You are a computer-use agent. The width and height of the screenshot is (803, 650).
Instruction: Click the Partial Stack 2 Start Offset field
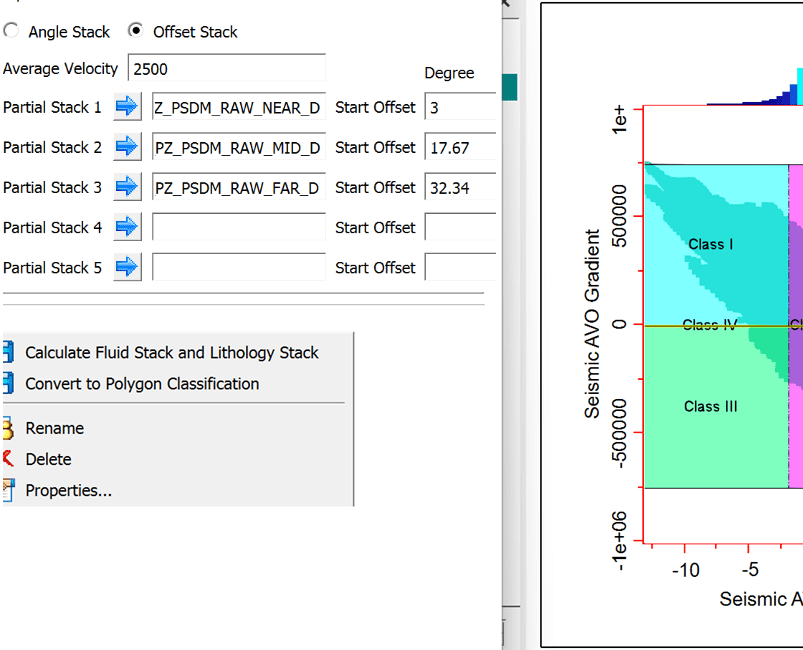[x=460, y=147]
